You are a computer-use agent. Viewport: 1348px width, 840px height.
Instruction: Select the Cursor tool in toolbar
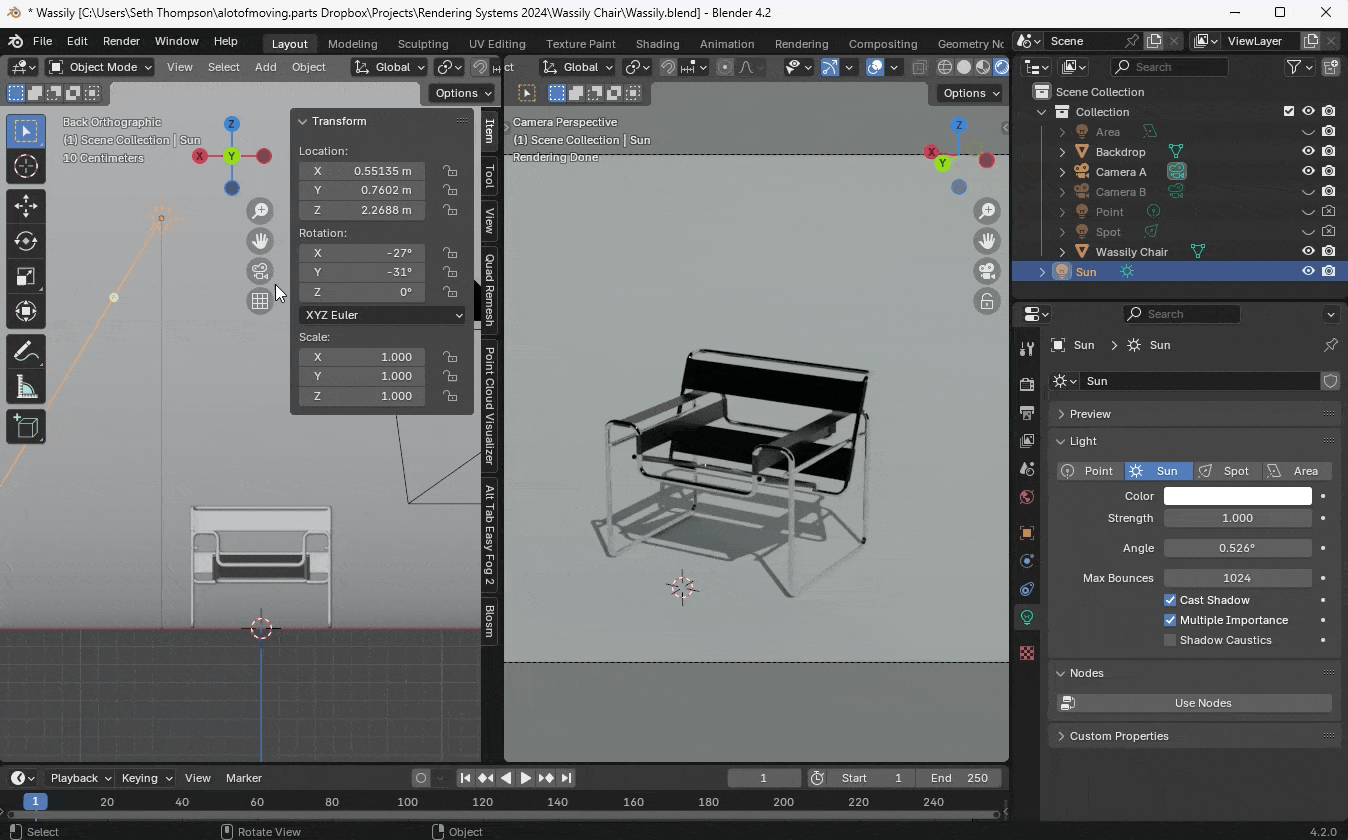[26, 166]
